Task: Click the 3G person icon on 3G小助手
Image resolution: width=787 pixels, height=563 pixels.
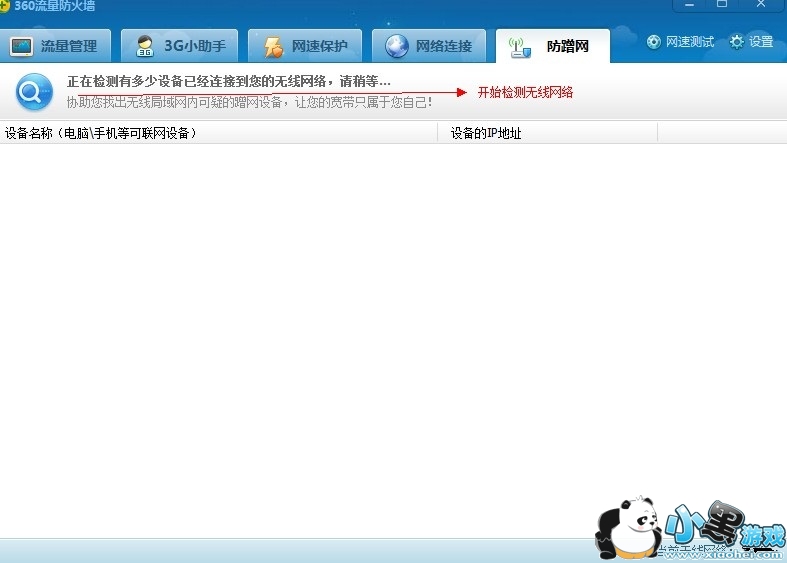Action: tap(145, 46)
